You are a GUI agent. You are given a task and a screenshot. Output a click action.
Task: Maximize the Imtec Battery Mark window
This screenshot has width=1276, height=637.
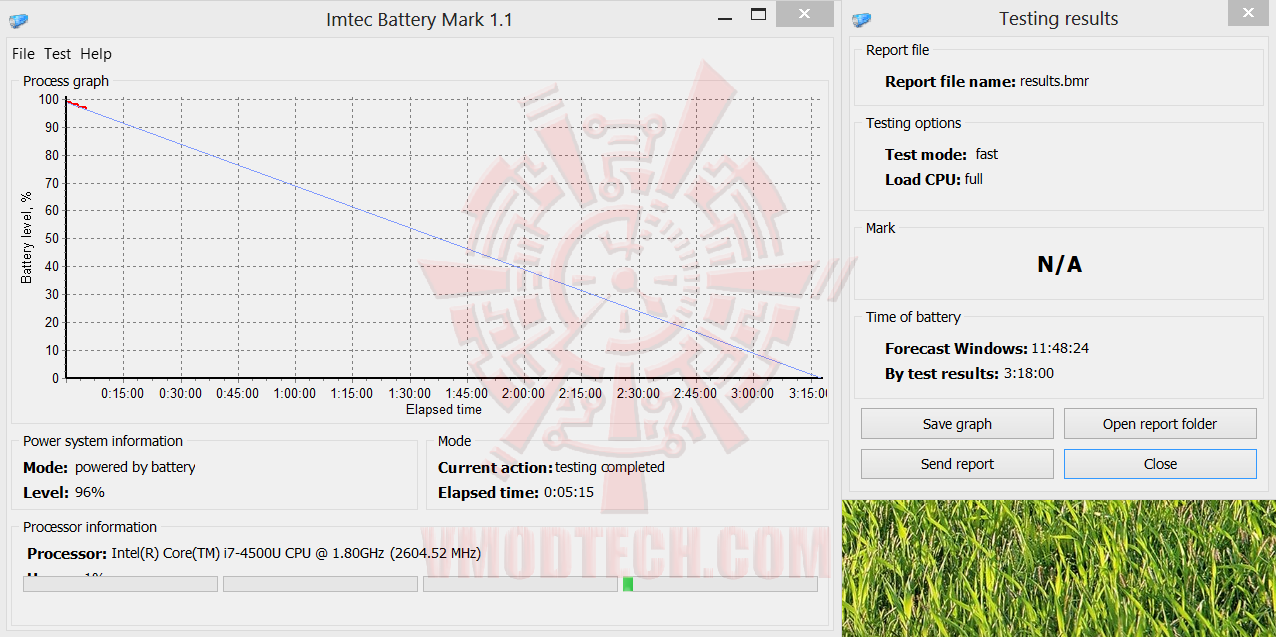point(759,15)
